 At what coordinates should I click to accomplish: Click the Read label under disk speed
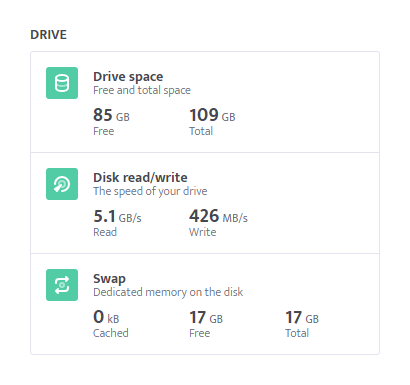tap(105, 232)
